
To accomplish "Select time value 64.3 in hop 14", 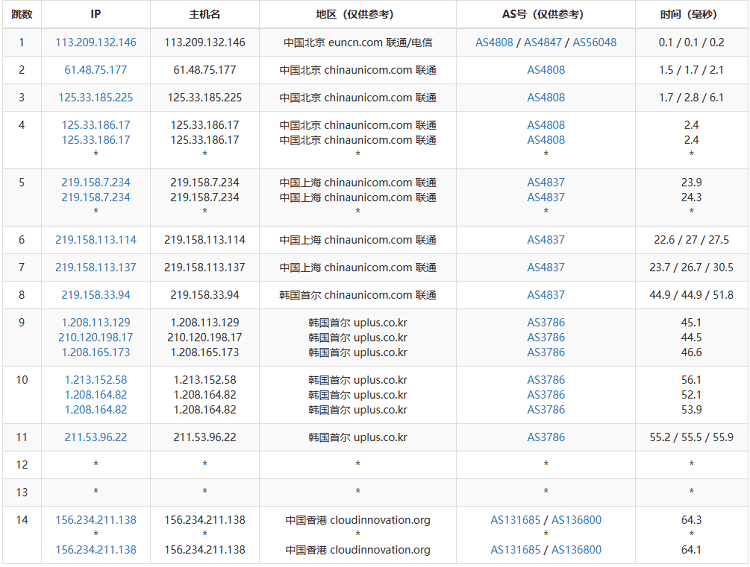I will (692, 520).
